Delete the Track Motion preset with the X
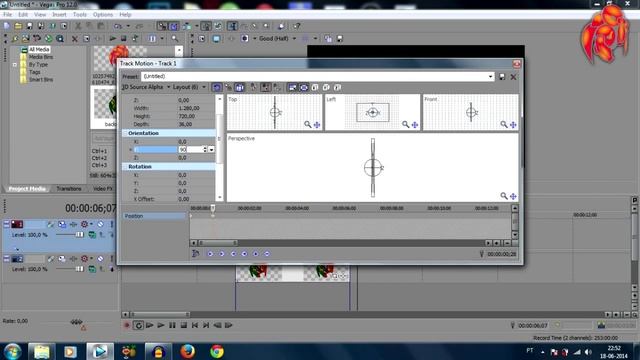 pyautogui.click(x=513, y=77)
